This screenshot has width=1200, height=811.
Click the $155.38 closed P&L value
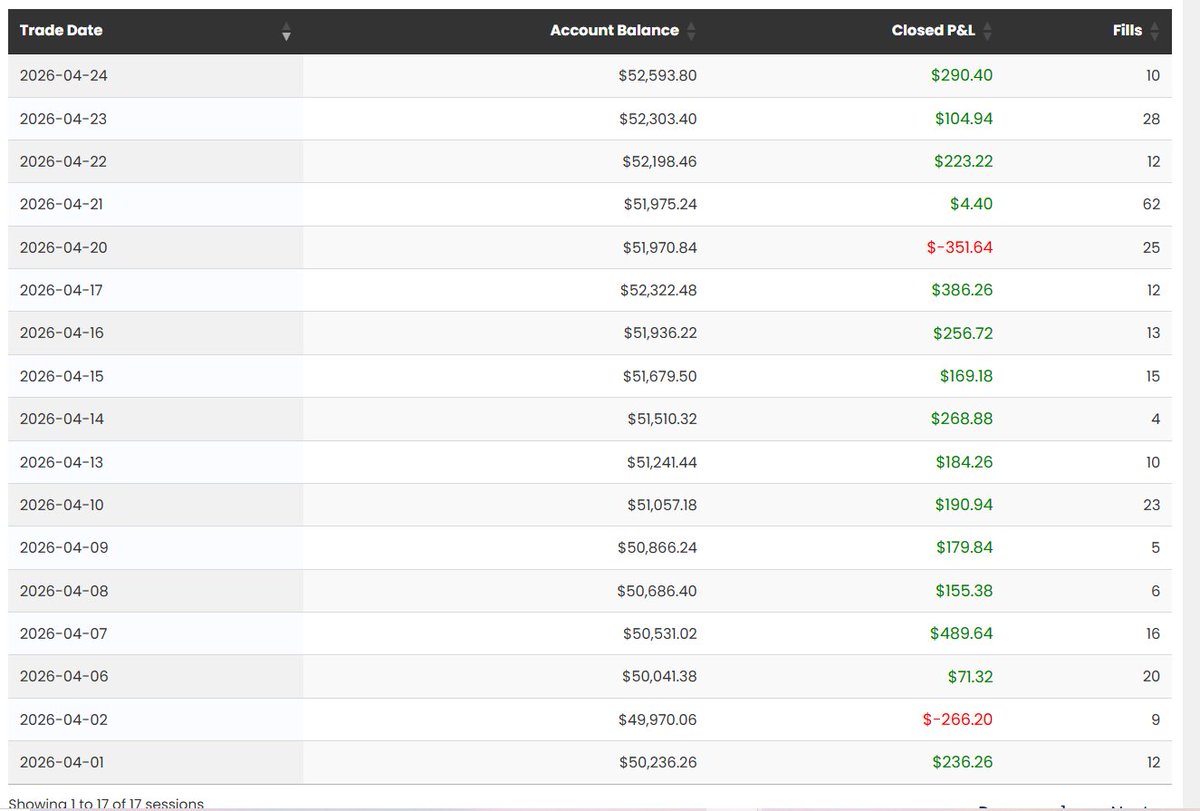pyautogui.click(x=965, y=592)
